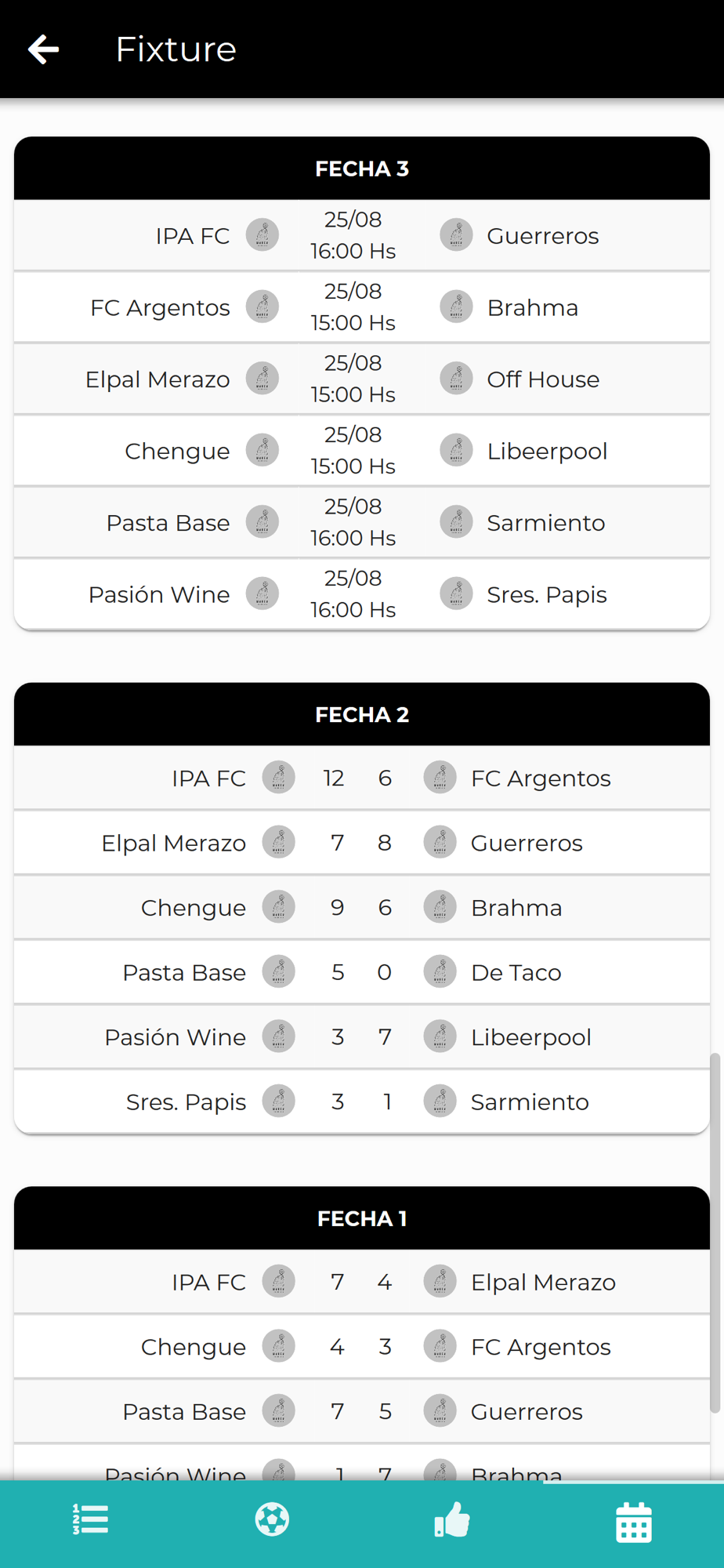The height and width of the screenshot is (1568, 724).
Task: Open the thumbs-up tab
Action: click(x=452, y=1519)
